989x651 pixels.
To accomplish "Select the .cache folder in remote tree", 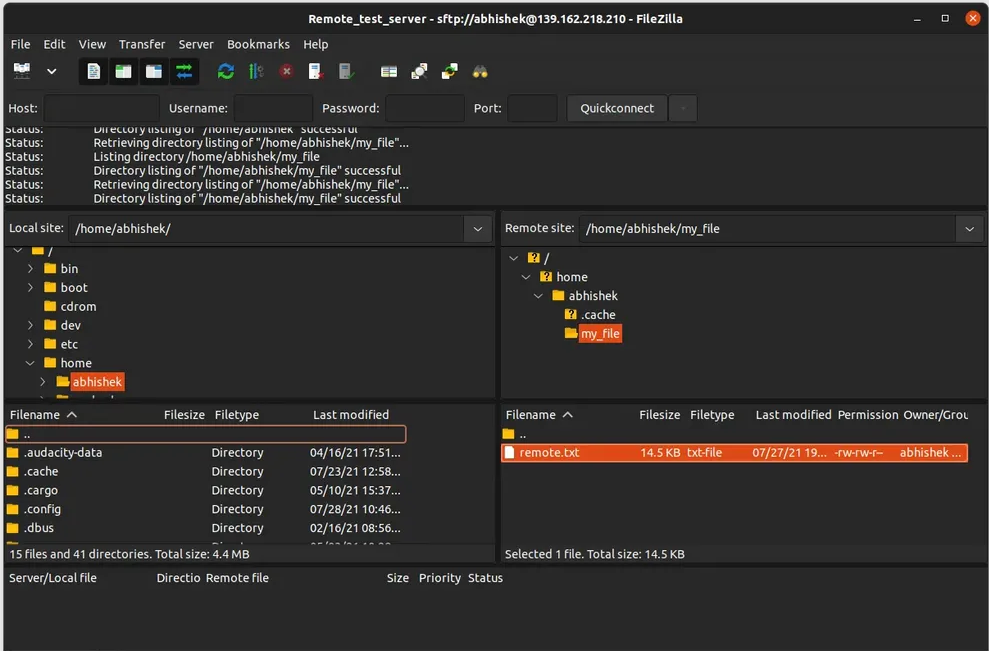I will pos(598,315).
